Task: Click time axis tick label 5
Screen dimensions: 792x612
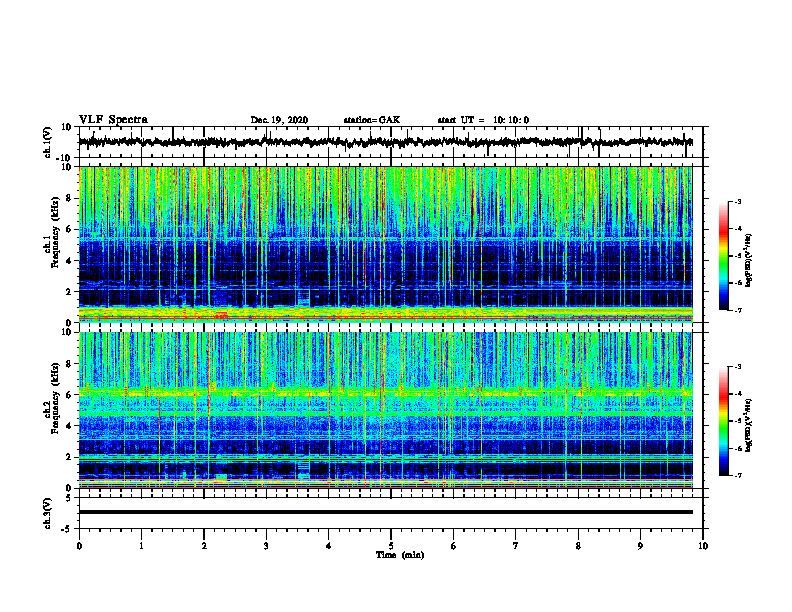Action: 391,546
